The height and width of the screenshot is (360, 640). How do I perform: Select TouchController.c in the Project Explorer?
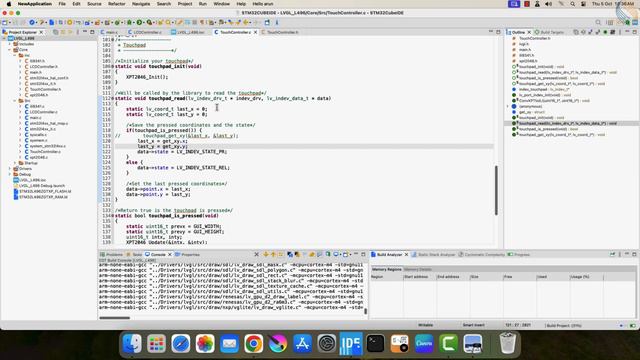[x=45, y=151]
